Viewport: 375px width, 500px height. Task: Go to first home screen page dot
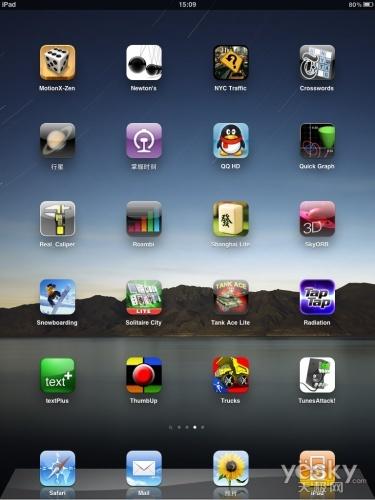click(171, 427)
